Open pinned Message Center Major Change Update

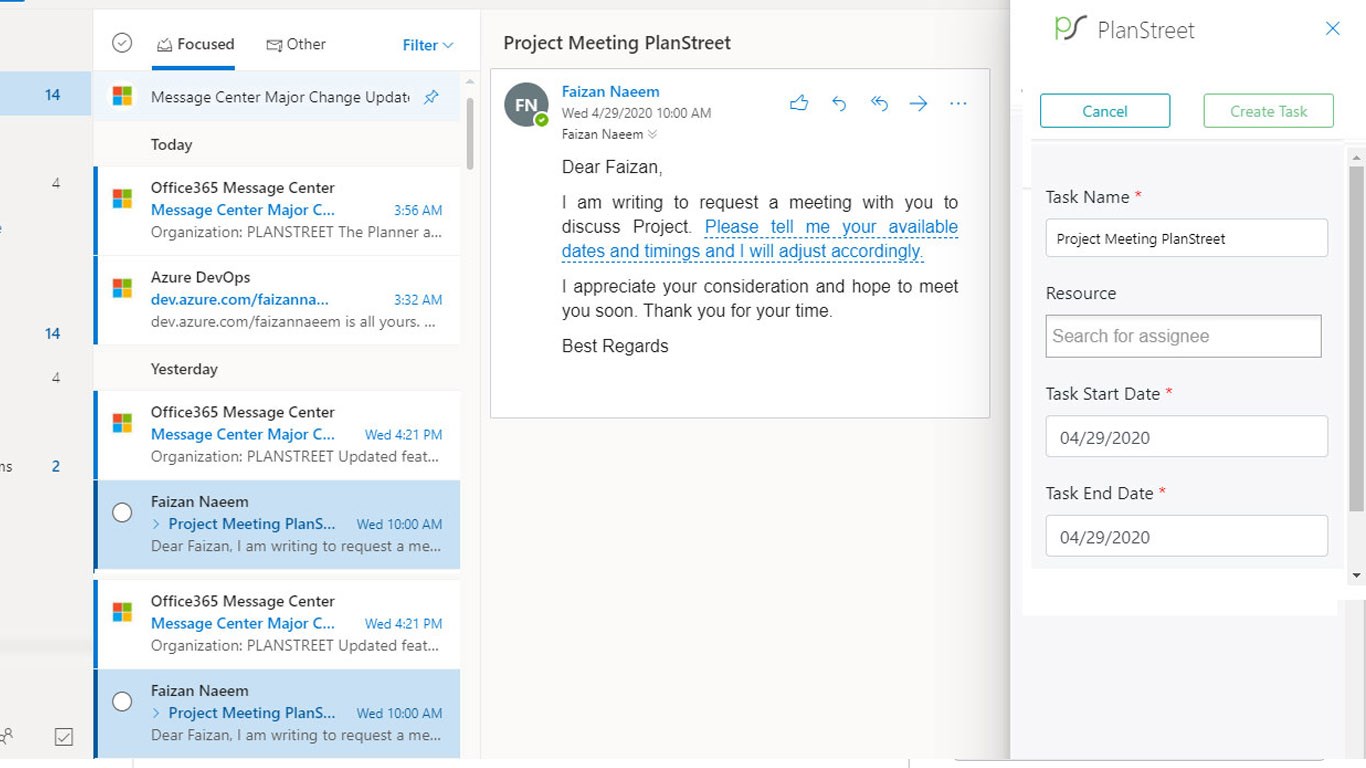pyautogui.click(x=278, y=97)
